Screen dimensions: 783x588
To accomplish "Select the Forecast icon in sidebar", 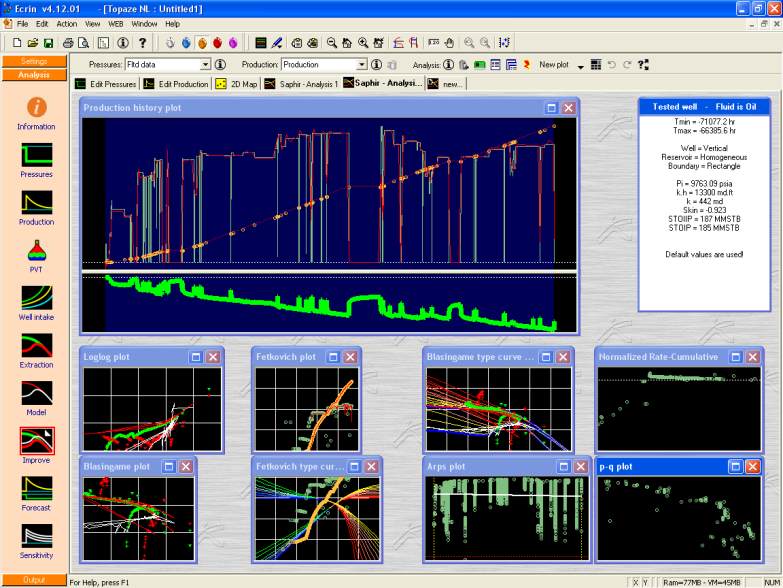I will (36, 488).
